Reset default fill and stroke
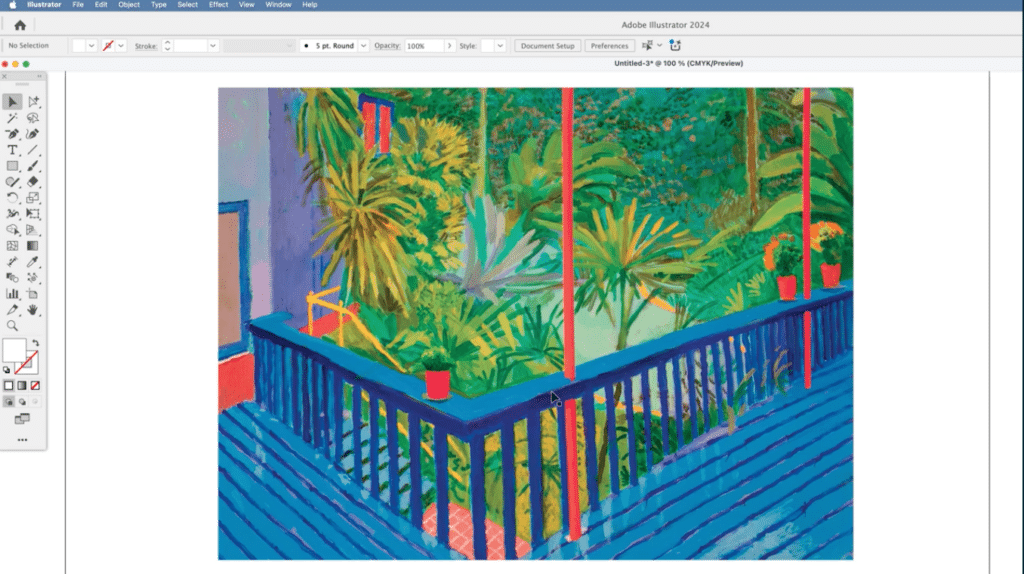 point(7,370)
